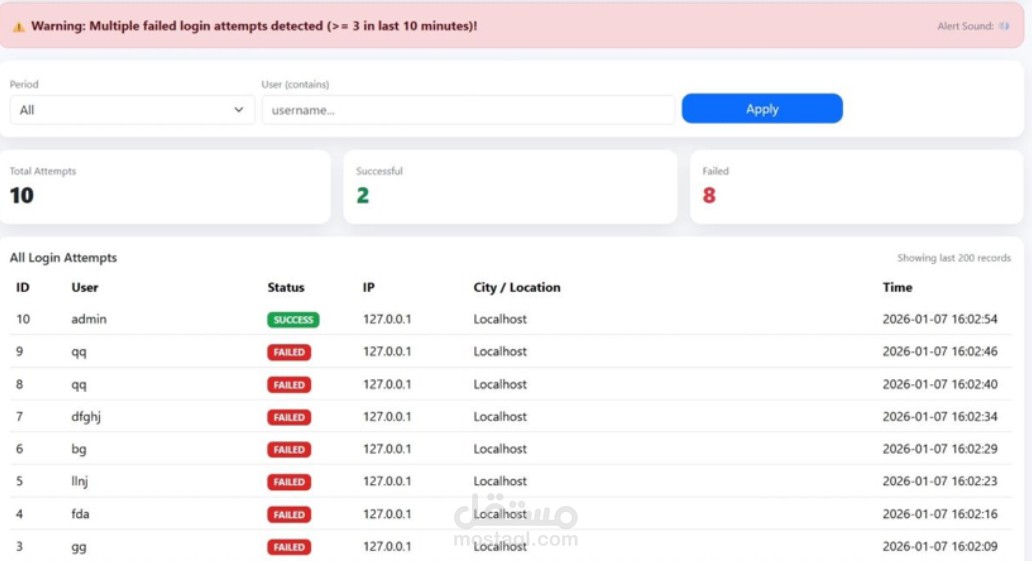Select the Failed count 8
Screen dimensions: 1032x561
coord(709,196)
